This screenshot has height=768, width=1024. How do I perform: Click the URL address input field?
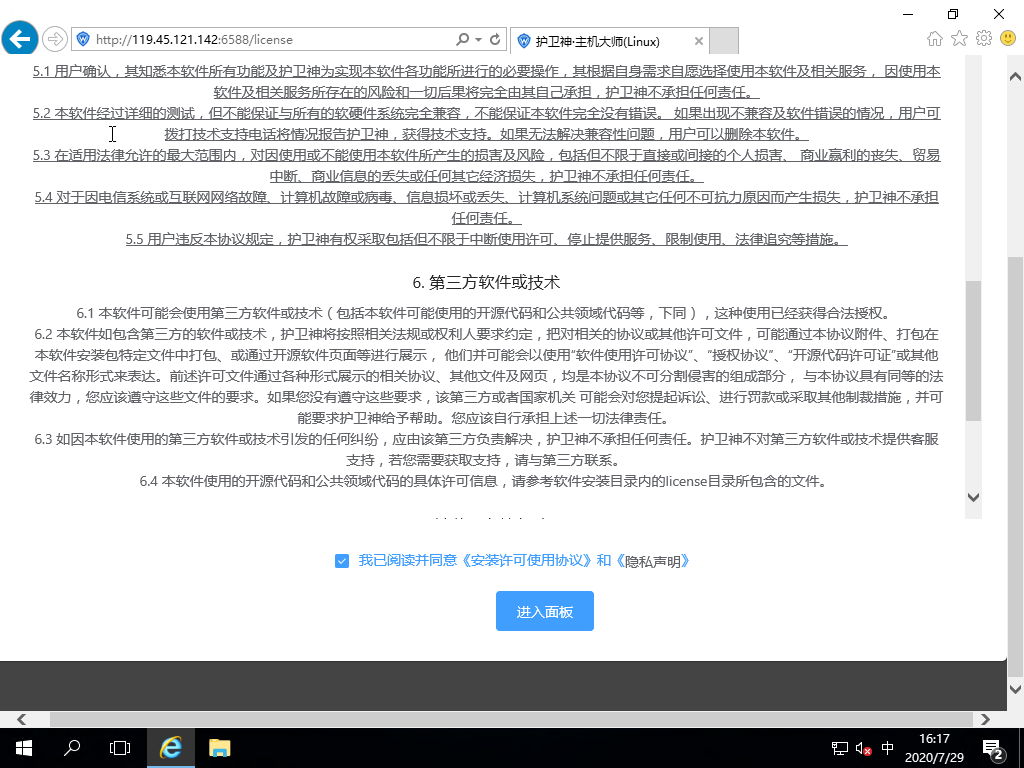(270, 40)
